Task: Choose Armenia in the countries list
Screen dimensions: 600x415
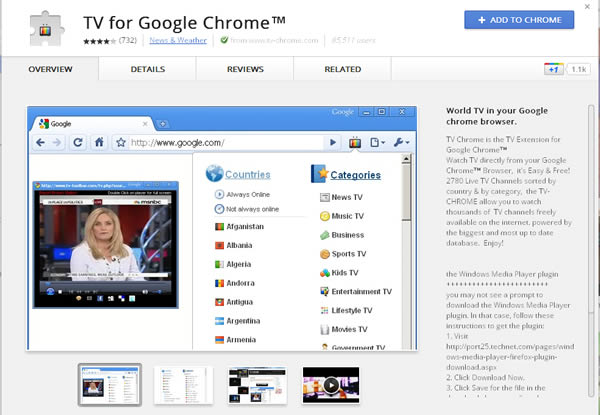Action: [235, 340]
